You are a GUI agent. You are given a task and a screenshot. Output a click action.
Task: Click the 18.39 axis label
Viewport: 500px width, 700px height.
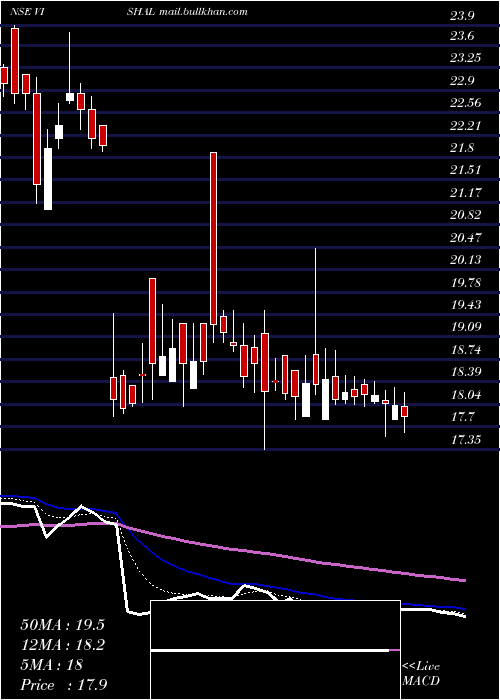466,372
